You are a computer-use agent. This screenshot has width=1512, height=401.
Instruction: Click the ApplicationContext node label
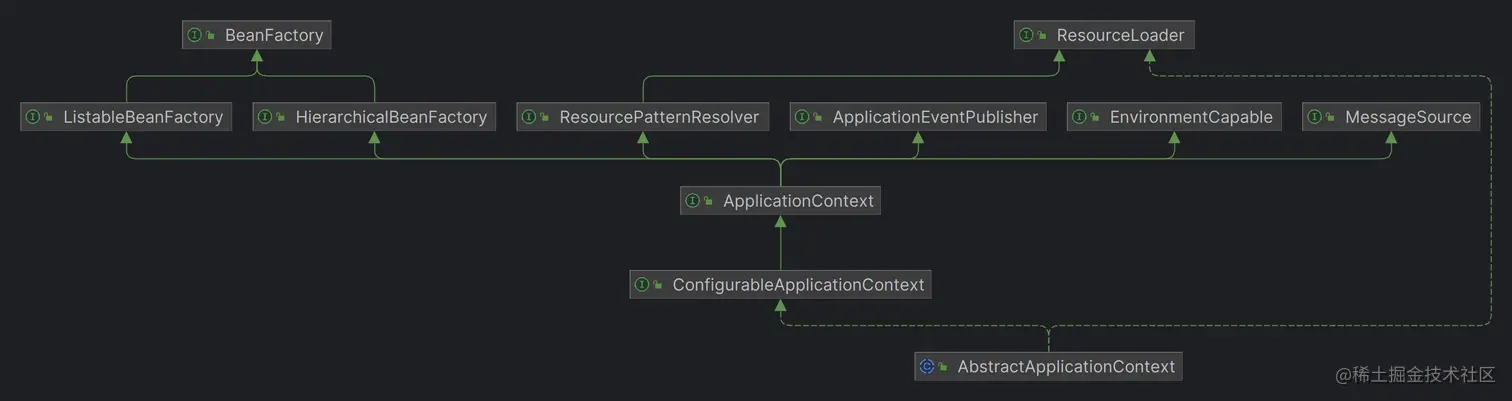point(798,201)
